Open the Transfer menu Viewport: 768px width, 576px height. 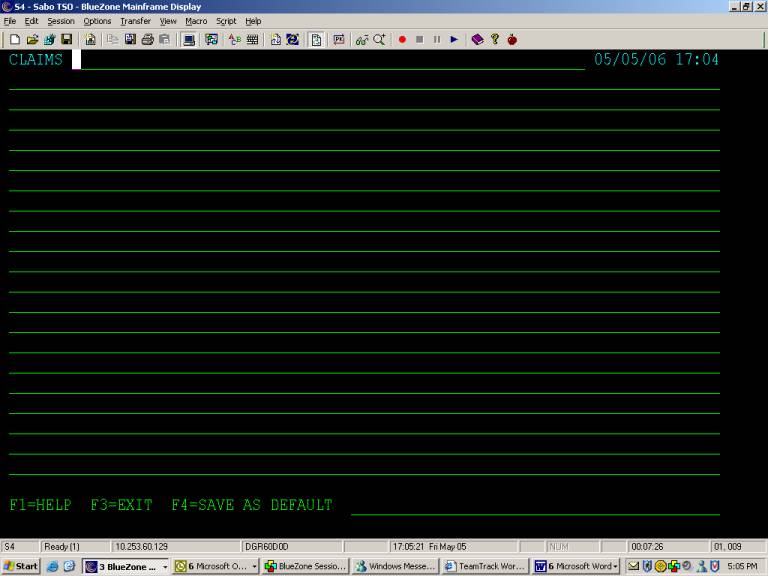136,21
